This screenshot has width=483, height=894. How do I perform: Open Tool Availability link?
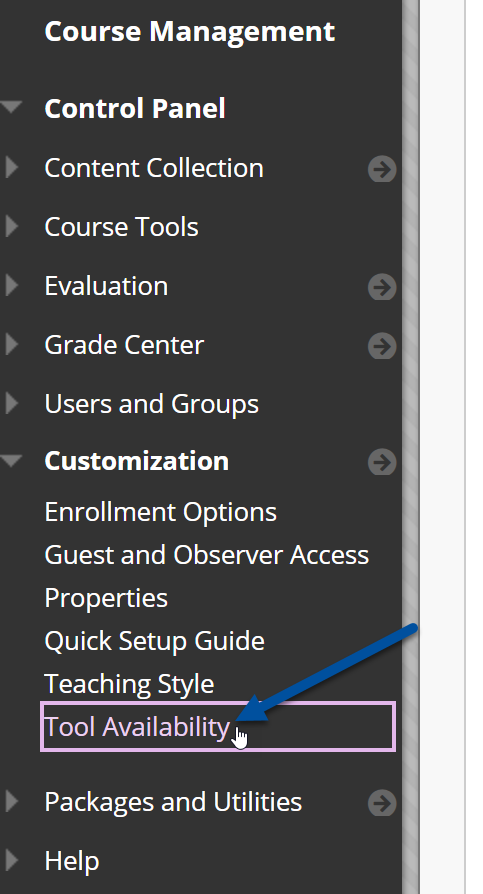click(137, 727)
